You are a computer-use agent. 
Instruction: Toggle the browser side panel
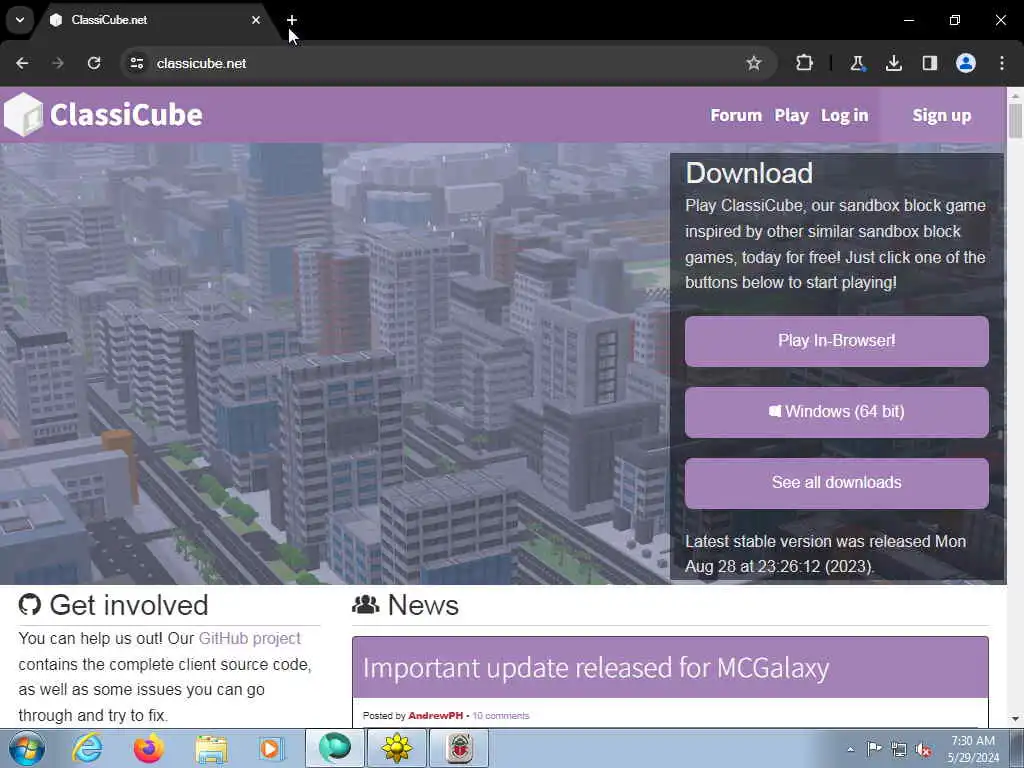pos(930,63)
